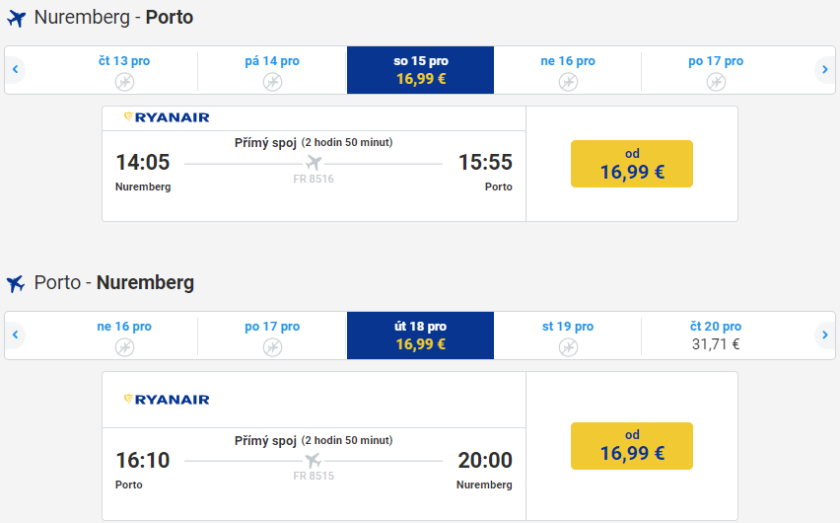840x523 pixels.
Task: Click the no-flight icon under st 19 pro
Action: tap(568, 347)
